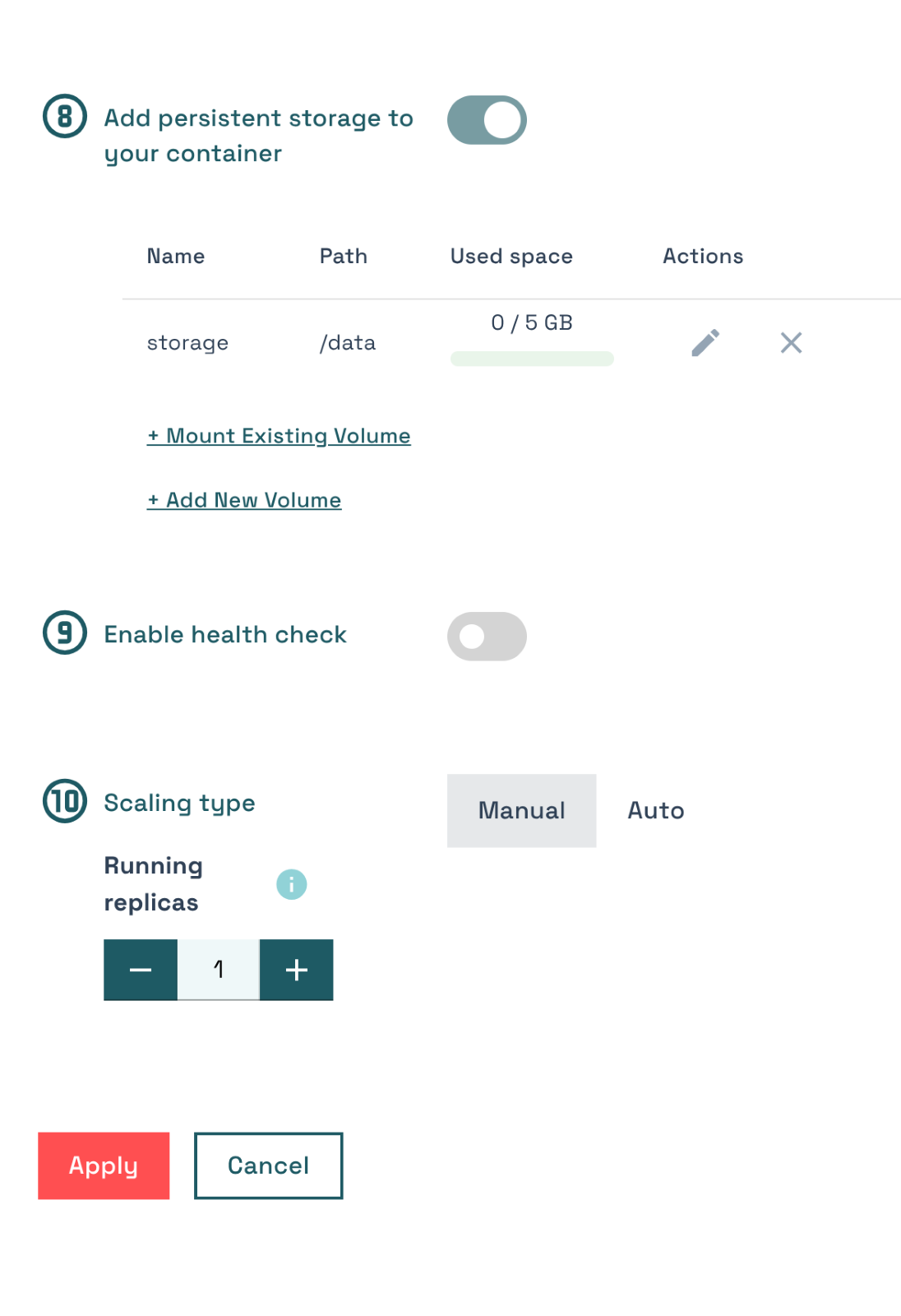The image size is (901, 1316).
Task: Click the used space progress bar
Action: 532,359
